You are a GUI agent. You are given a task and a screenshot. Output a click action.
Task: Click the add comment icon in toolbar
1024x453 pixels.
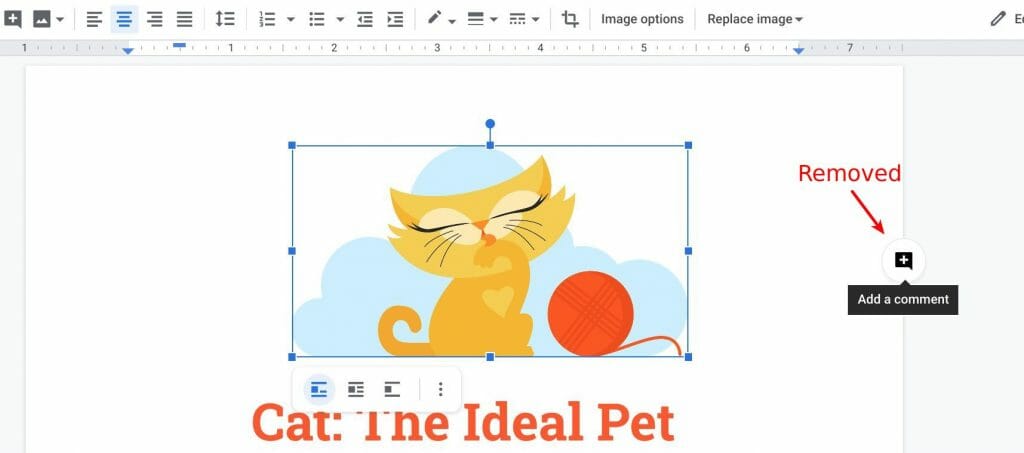coord(12,19)
